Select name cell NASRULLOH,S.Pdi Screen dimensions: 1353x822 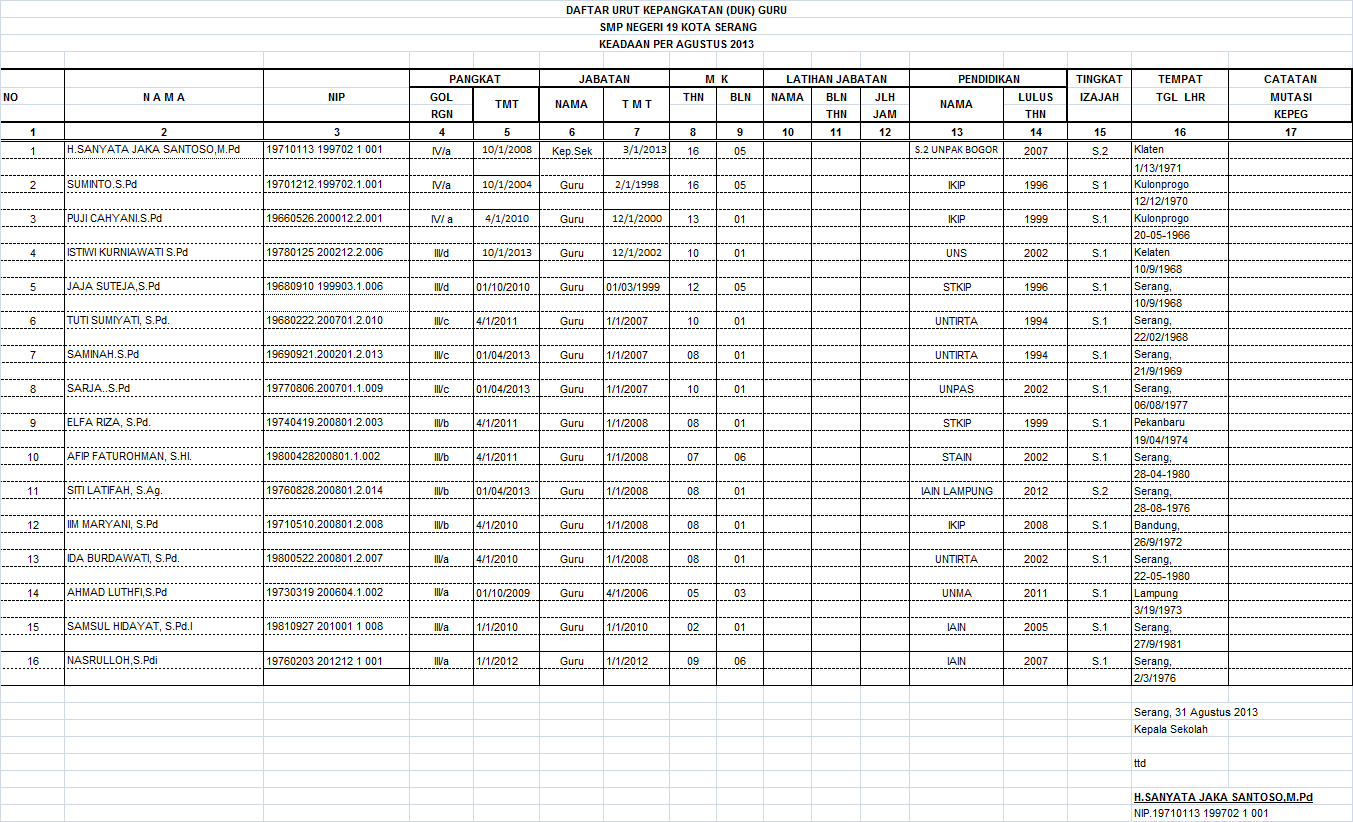(164, 661)
